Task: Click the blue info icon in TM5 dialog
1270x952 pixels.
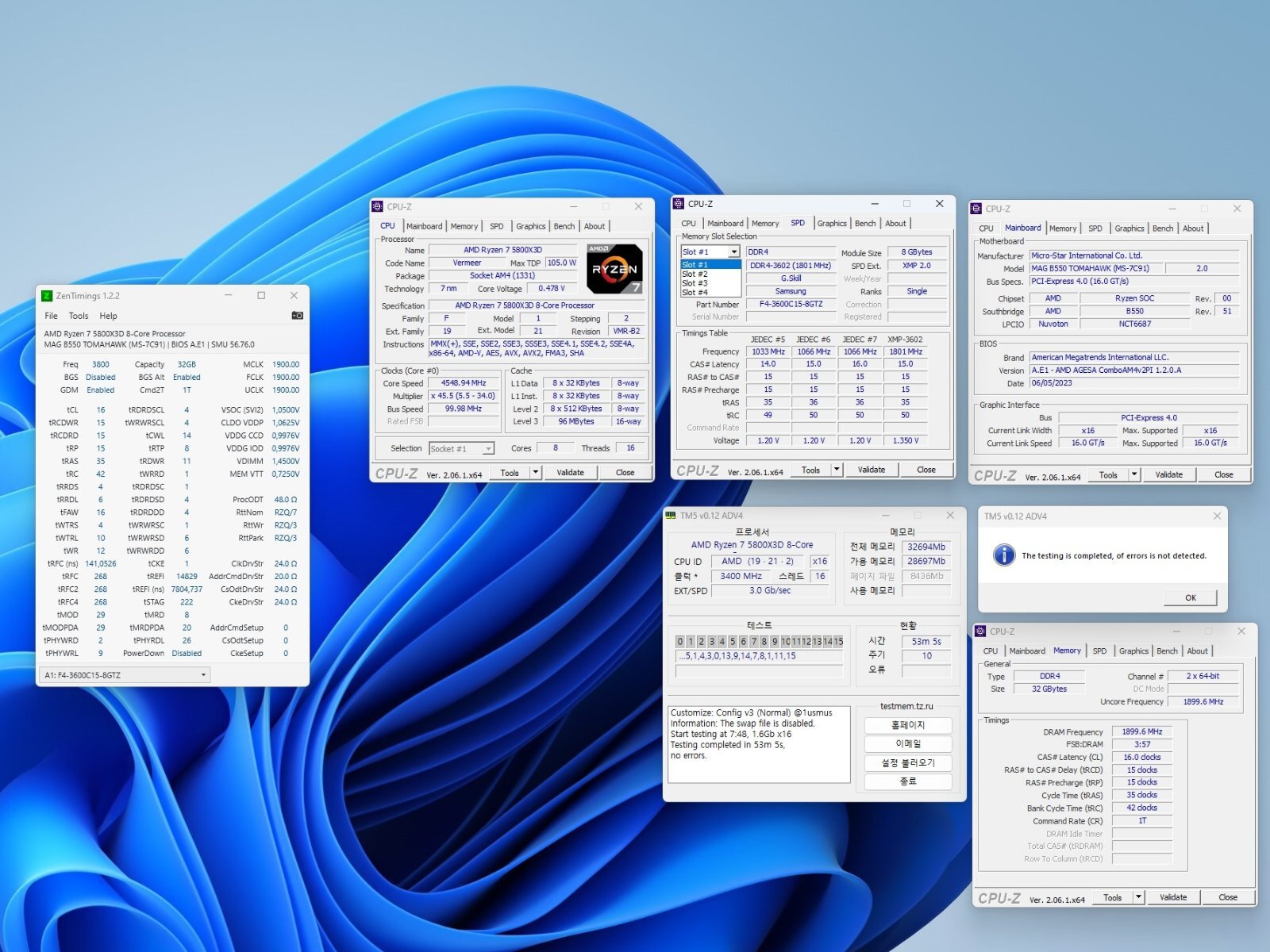Action: pyautogui.click(x=1003, y=555)
